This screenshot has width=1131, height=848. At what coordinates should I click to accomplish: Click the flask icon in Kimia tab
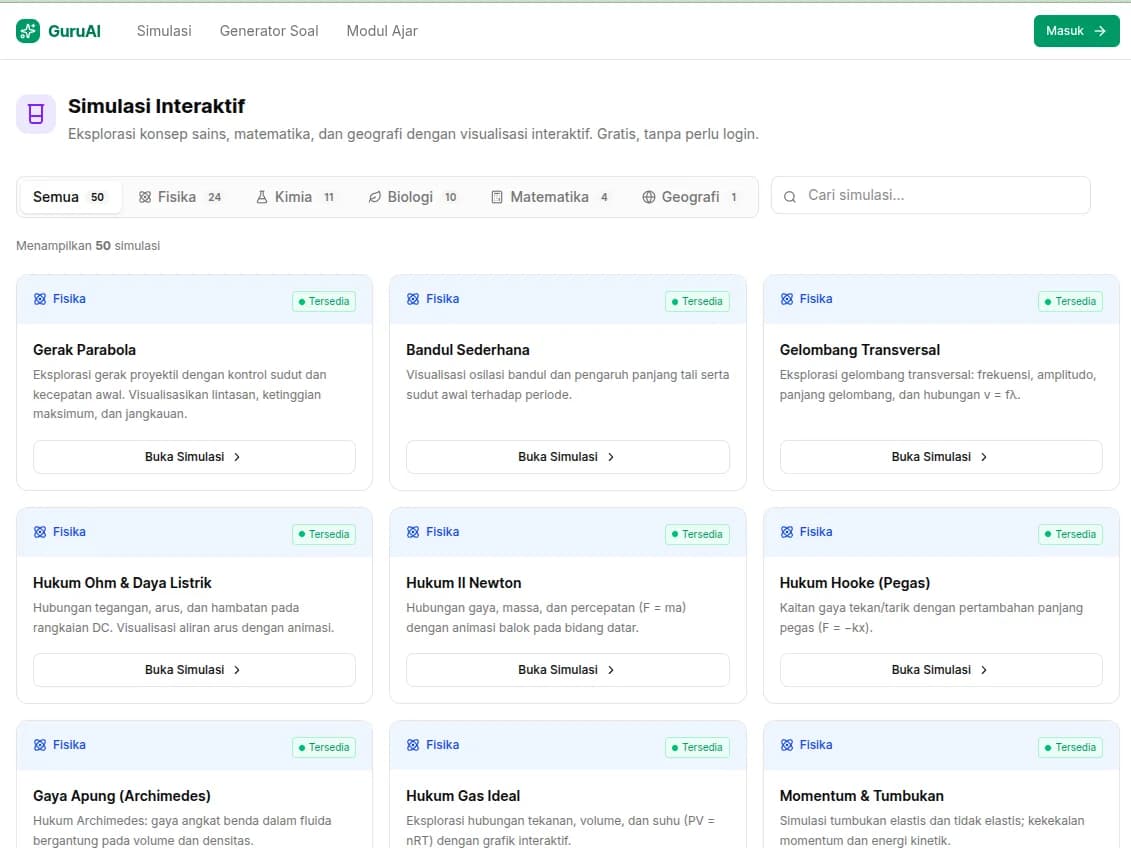(262, 197)
